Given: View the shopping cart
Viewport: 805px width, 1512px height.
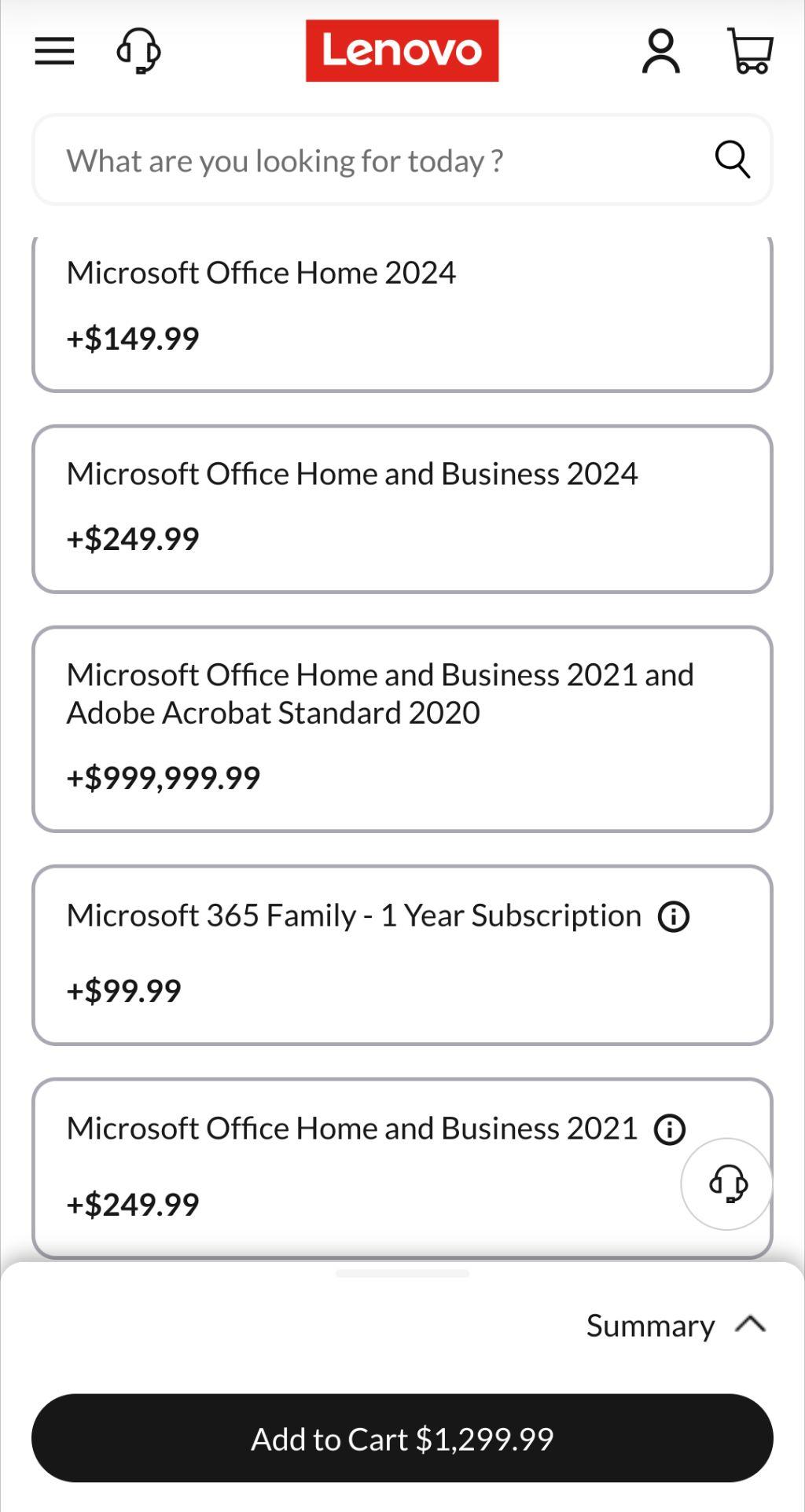Looking at the screenshot, I should [x=751, y=51].
